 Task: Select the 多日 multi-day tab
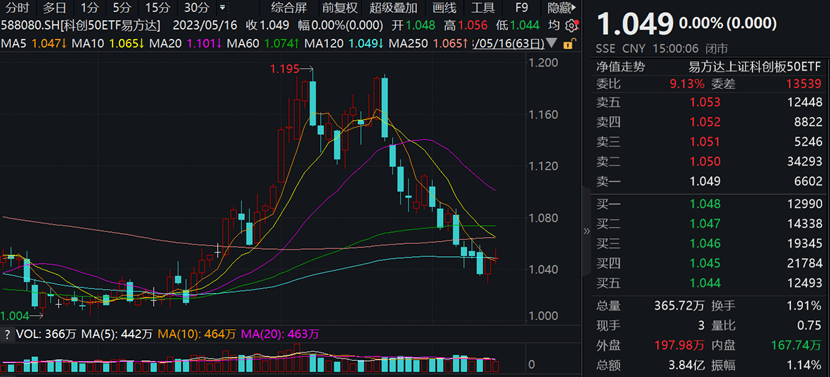pos(55,8)
